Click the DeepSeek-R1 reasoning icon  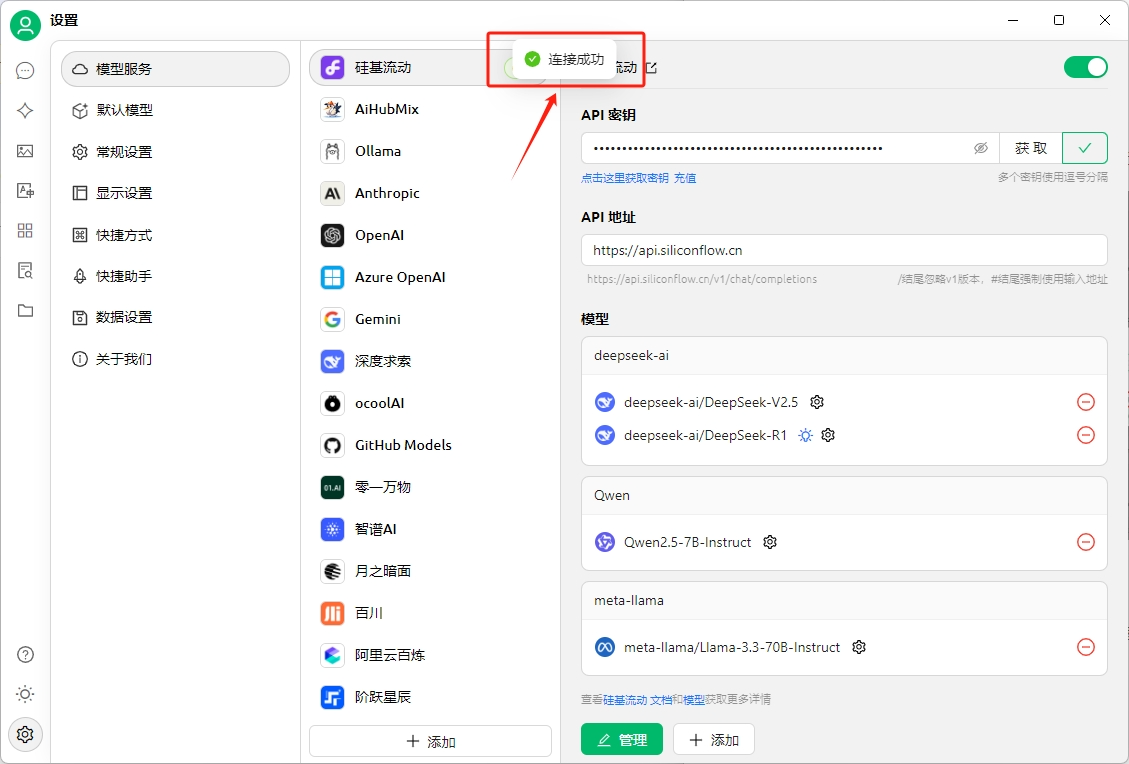coord(805,435)
